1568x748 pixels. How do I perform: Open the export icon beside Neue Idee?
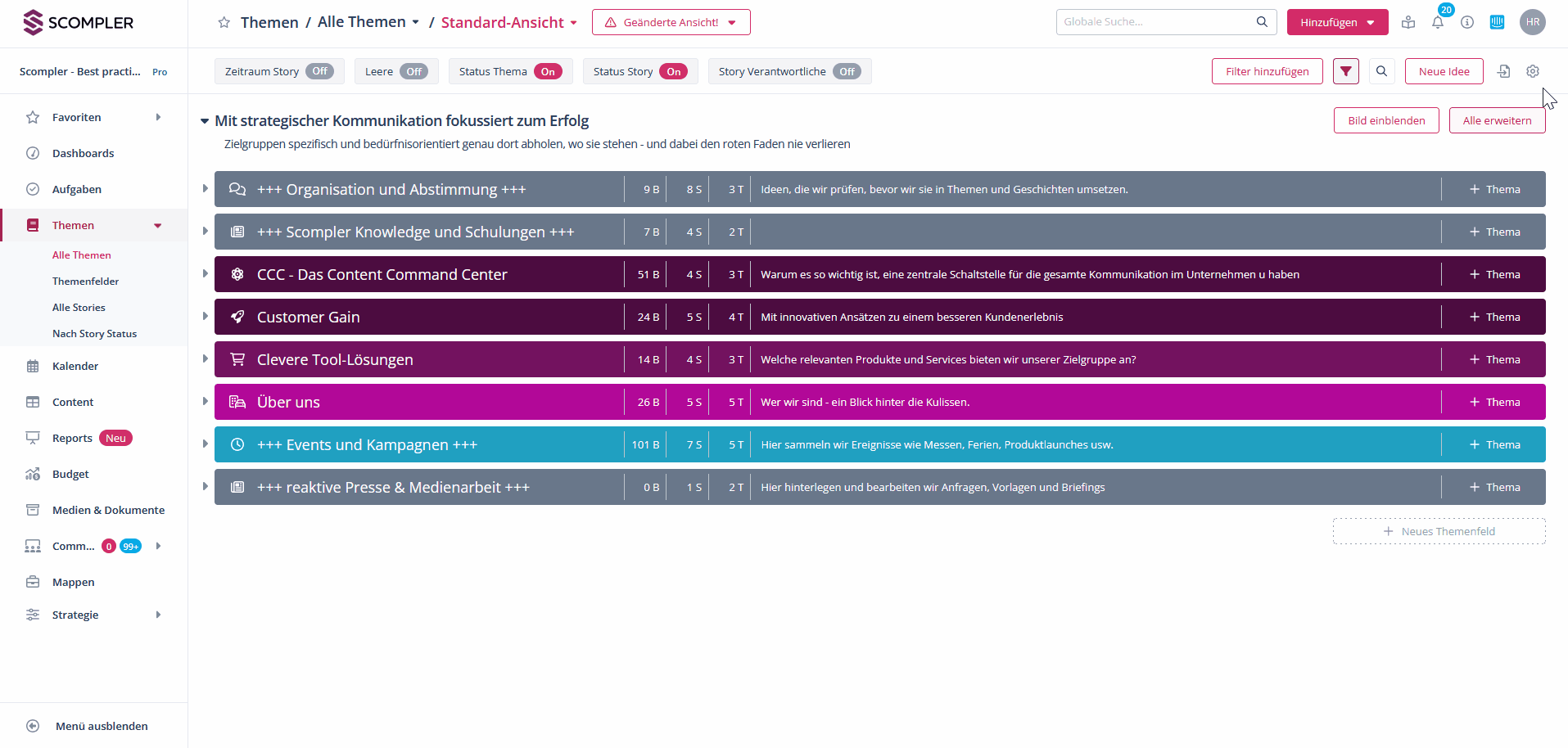tap(1503, 71)
